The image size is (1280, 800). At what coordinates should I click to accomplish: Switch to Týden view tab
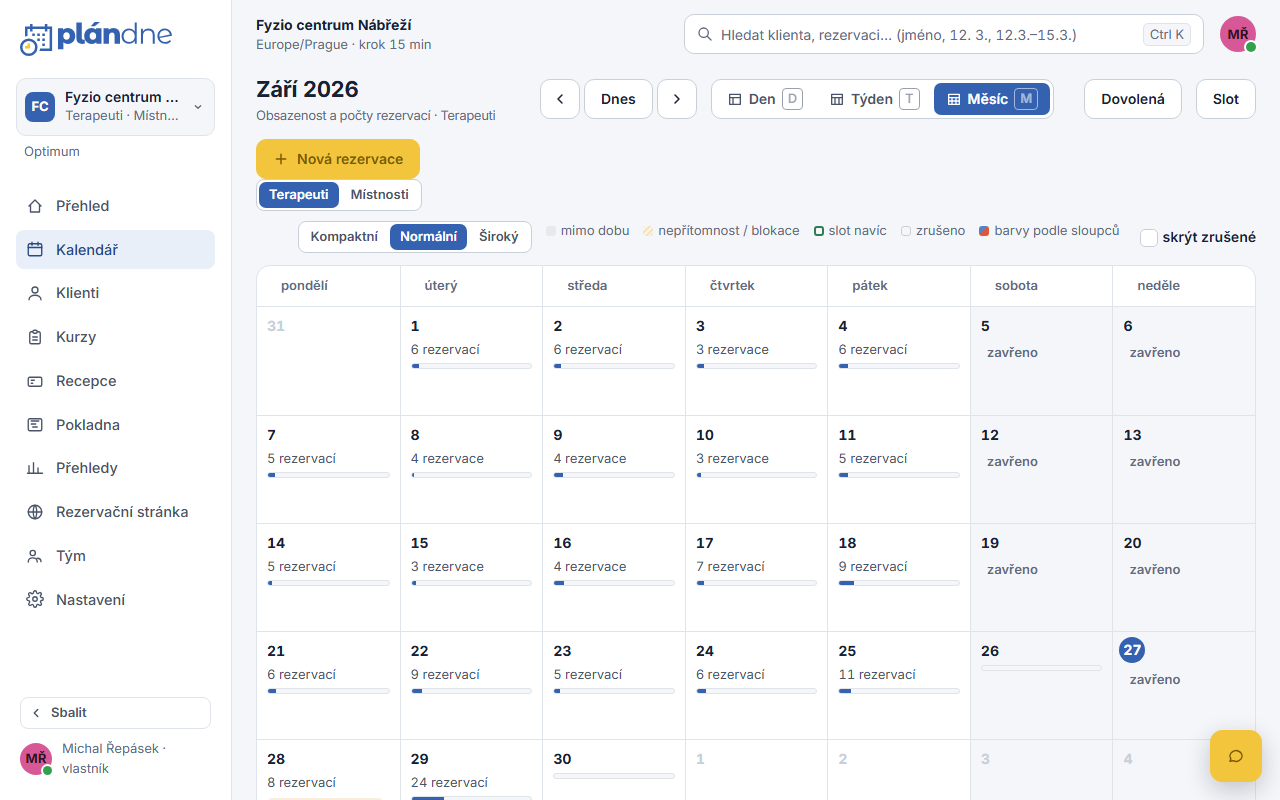[874, 99]
